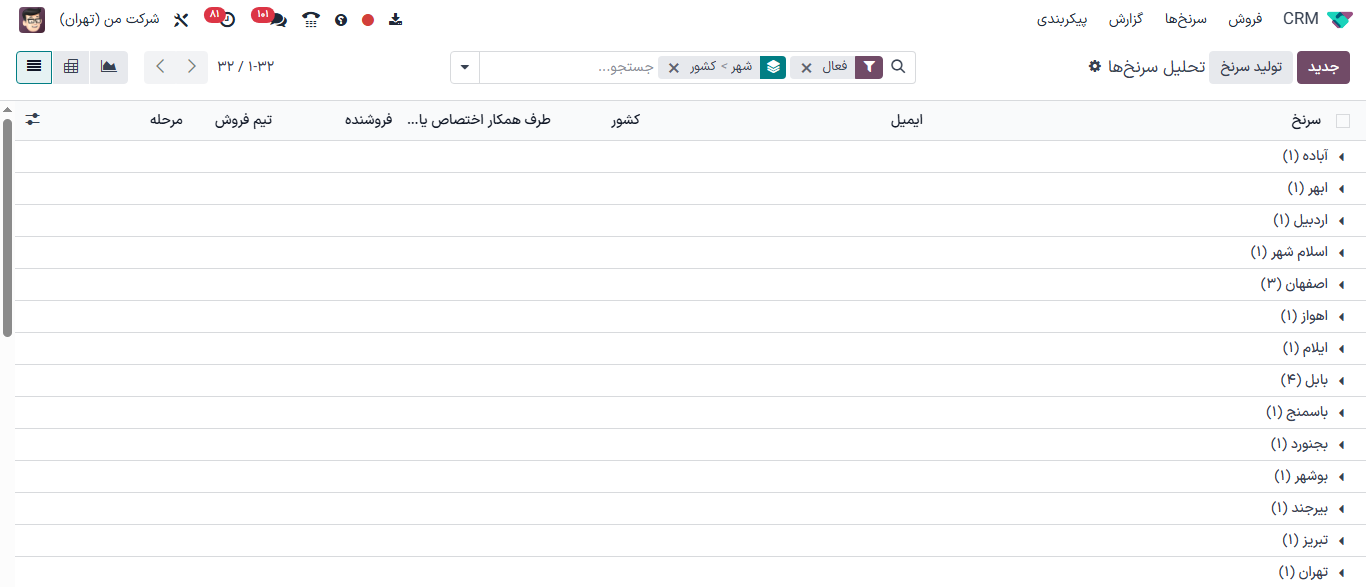Switch to سرنخ‌ها menu item
The width and height of the screenshot is (1366, 587).
click(x=1188, y=18)
